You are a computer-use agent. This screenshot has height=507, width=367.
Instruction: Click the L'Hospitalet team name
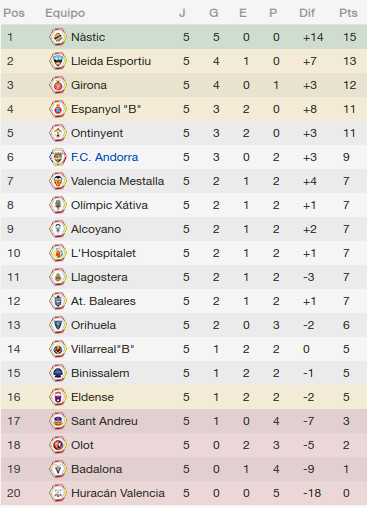click(103, 253)
